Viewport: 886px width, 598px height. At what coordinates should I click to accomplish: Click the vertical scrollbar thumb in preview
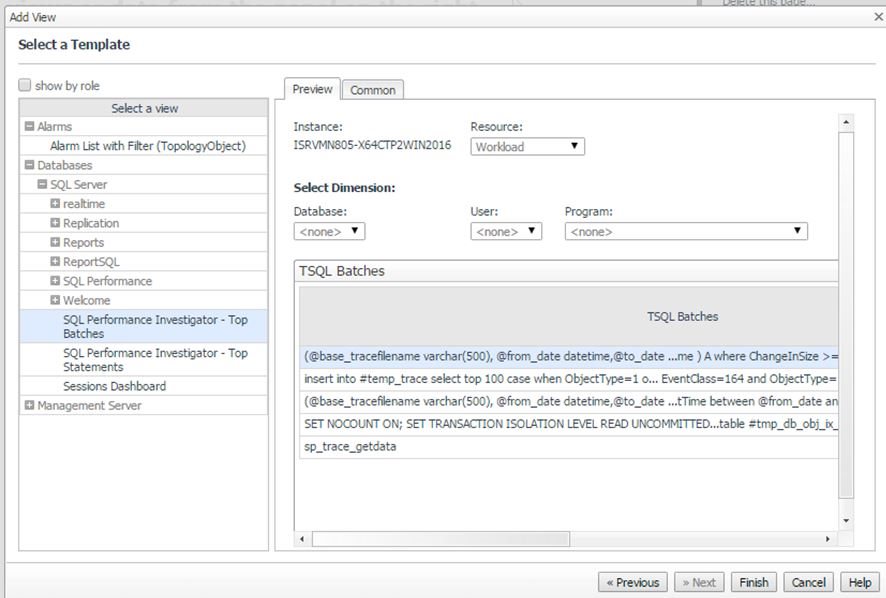pyautogui.click(x=846, y=315)
